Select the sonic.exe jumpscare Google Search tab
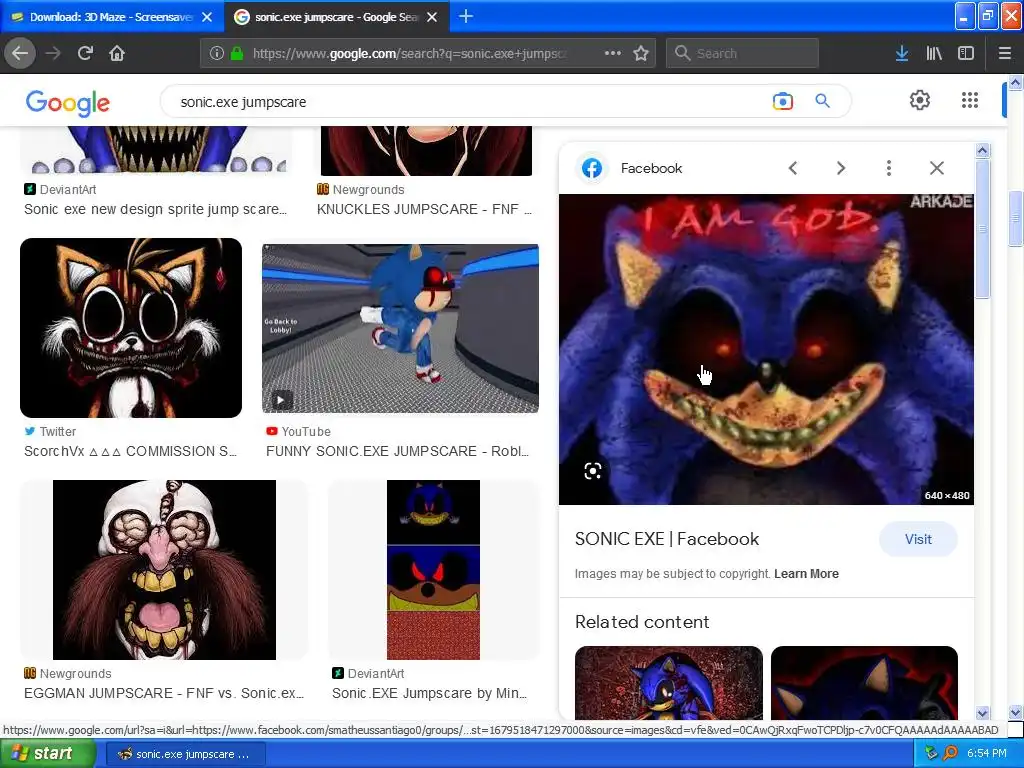 click(x=336, y=17)
